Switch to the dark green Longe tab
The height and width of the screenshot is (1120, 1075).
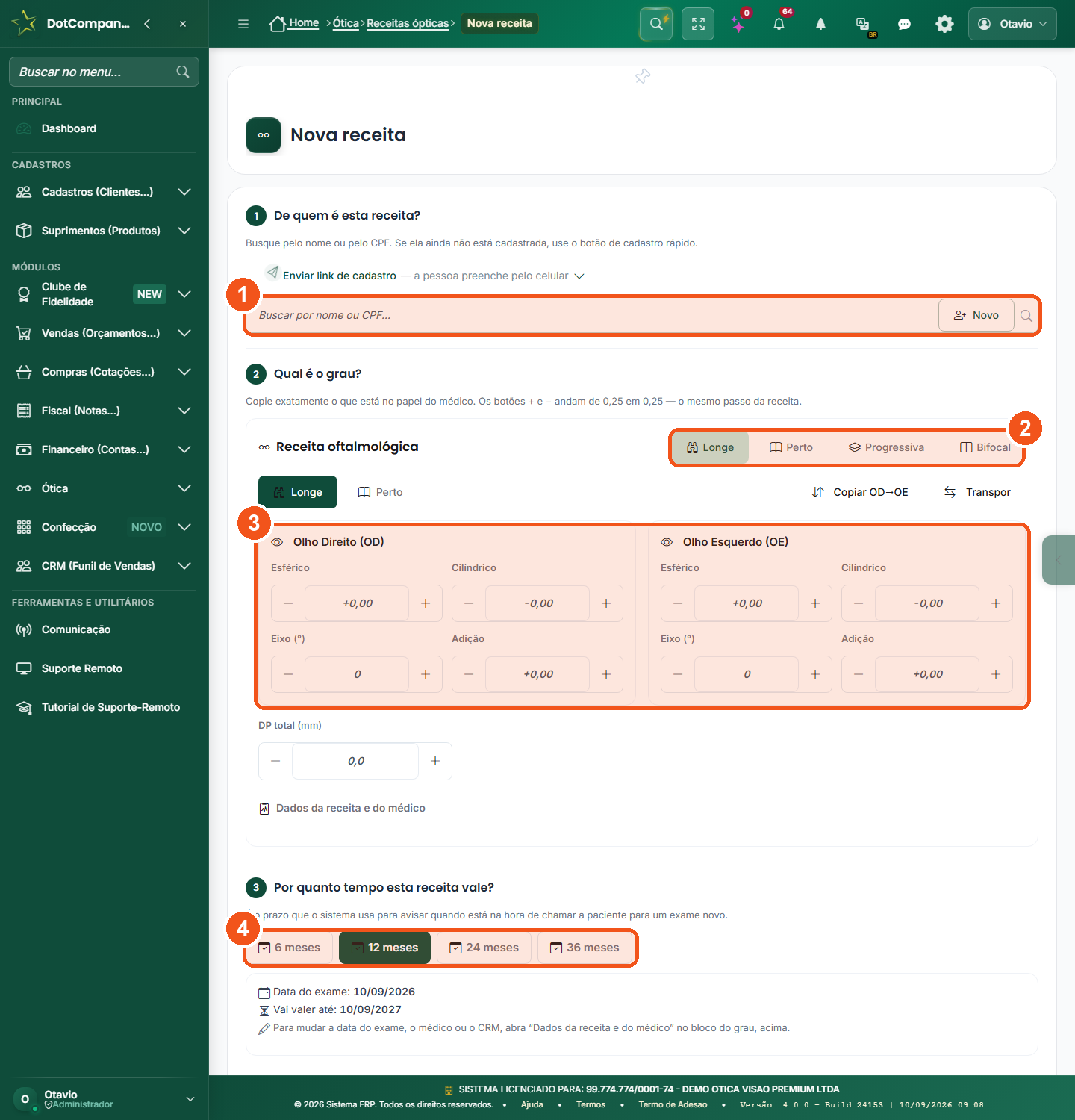[x=298, y=492]
